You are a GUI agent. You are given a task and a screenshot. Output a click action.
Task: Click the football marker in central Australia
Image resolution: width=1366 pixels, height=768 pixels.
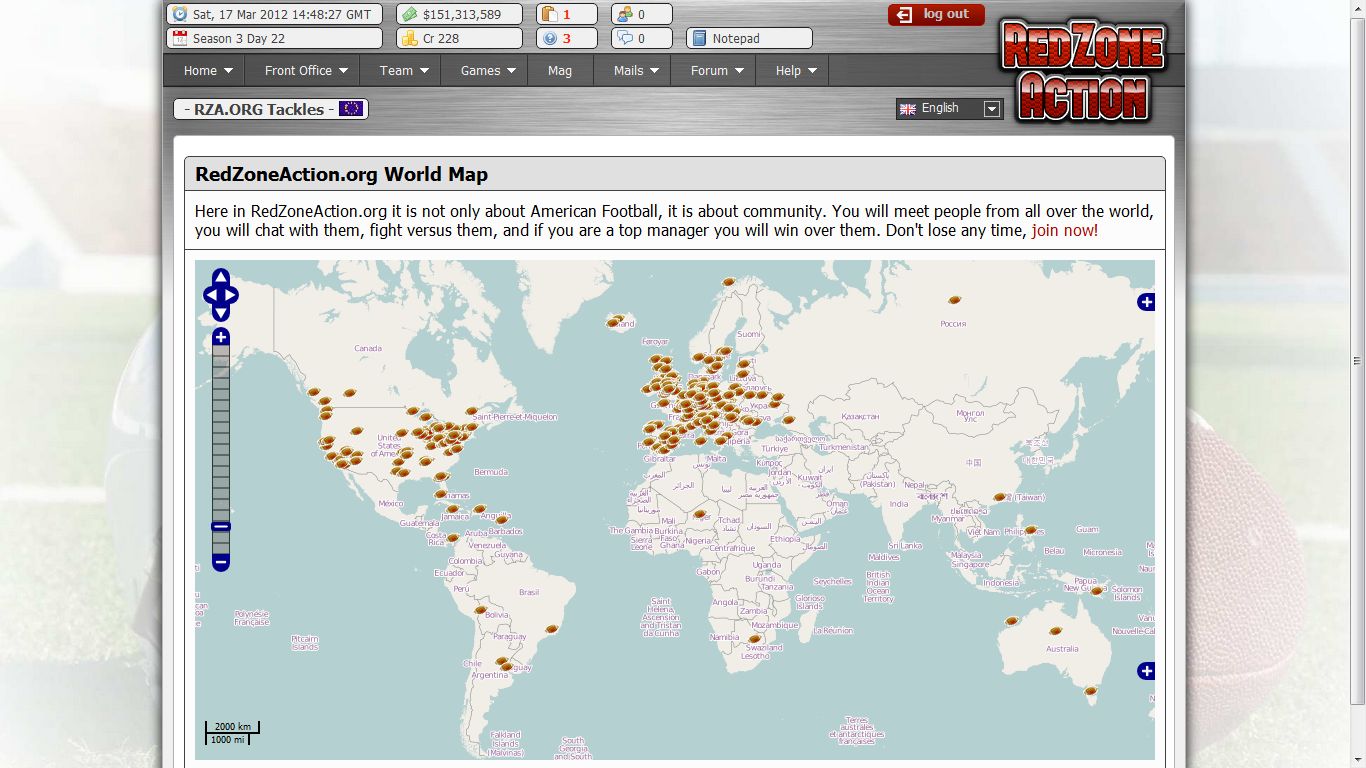click(1056, 630)
